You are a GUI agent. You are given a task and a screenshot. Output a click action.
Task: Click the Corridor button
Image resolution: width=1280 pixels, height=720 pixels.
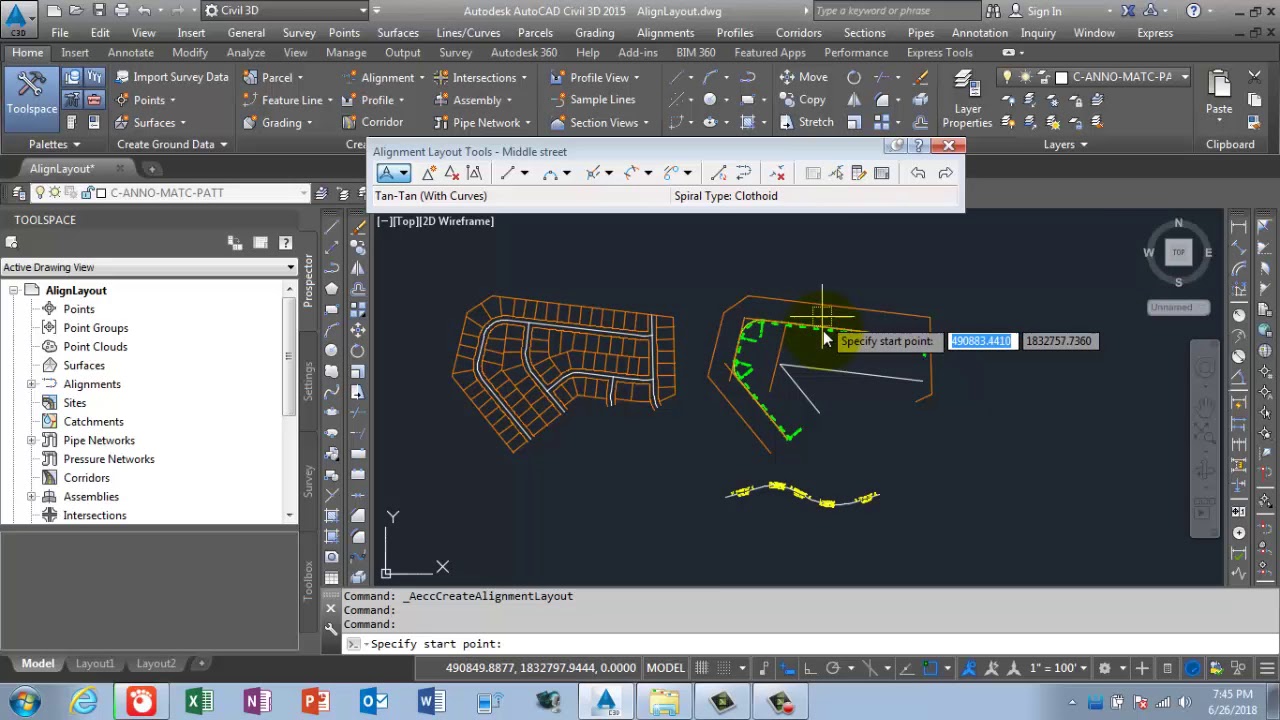click(372, 122)
